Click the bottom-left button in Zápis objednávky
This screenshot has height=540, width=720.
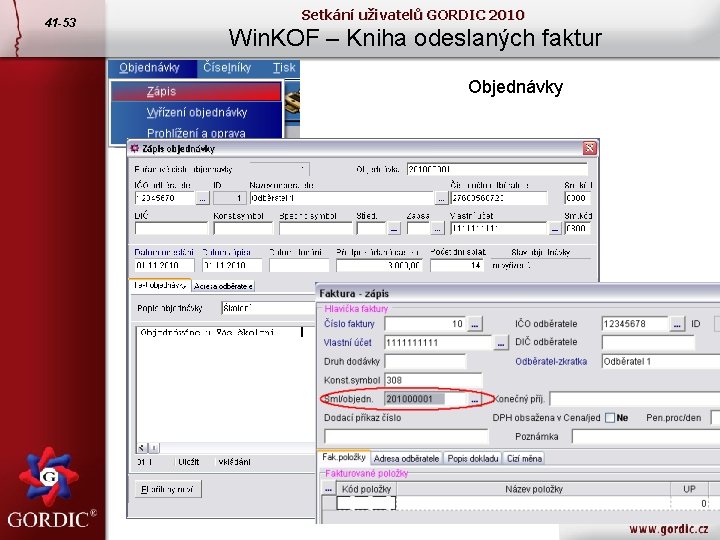168,489
